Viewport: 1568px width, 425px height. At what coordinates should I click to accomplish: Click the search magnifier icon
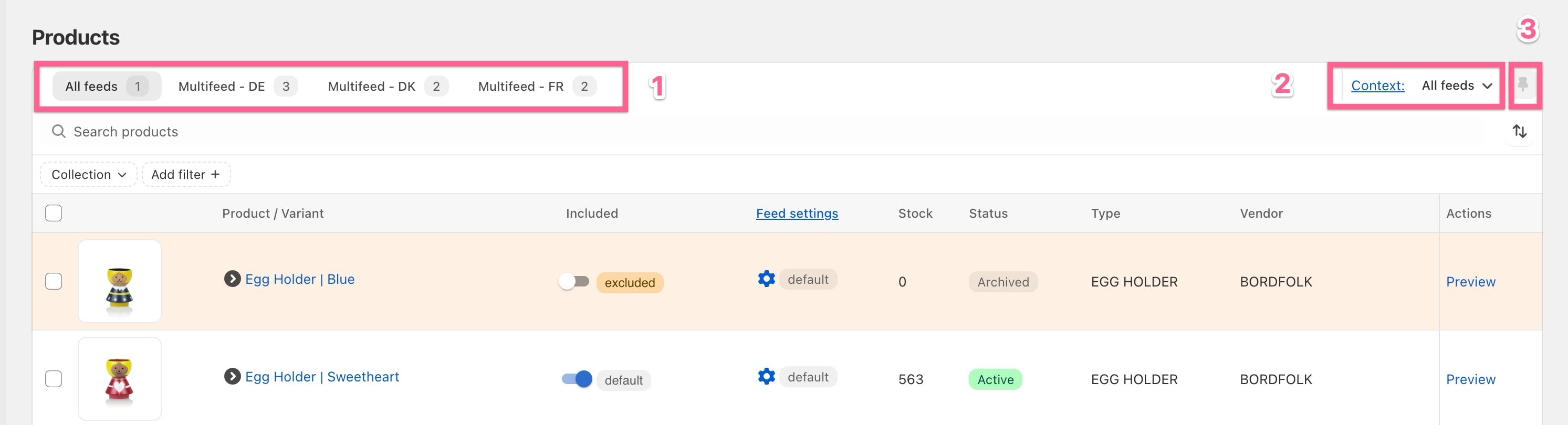[58, 131]
